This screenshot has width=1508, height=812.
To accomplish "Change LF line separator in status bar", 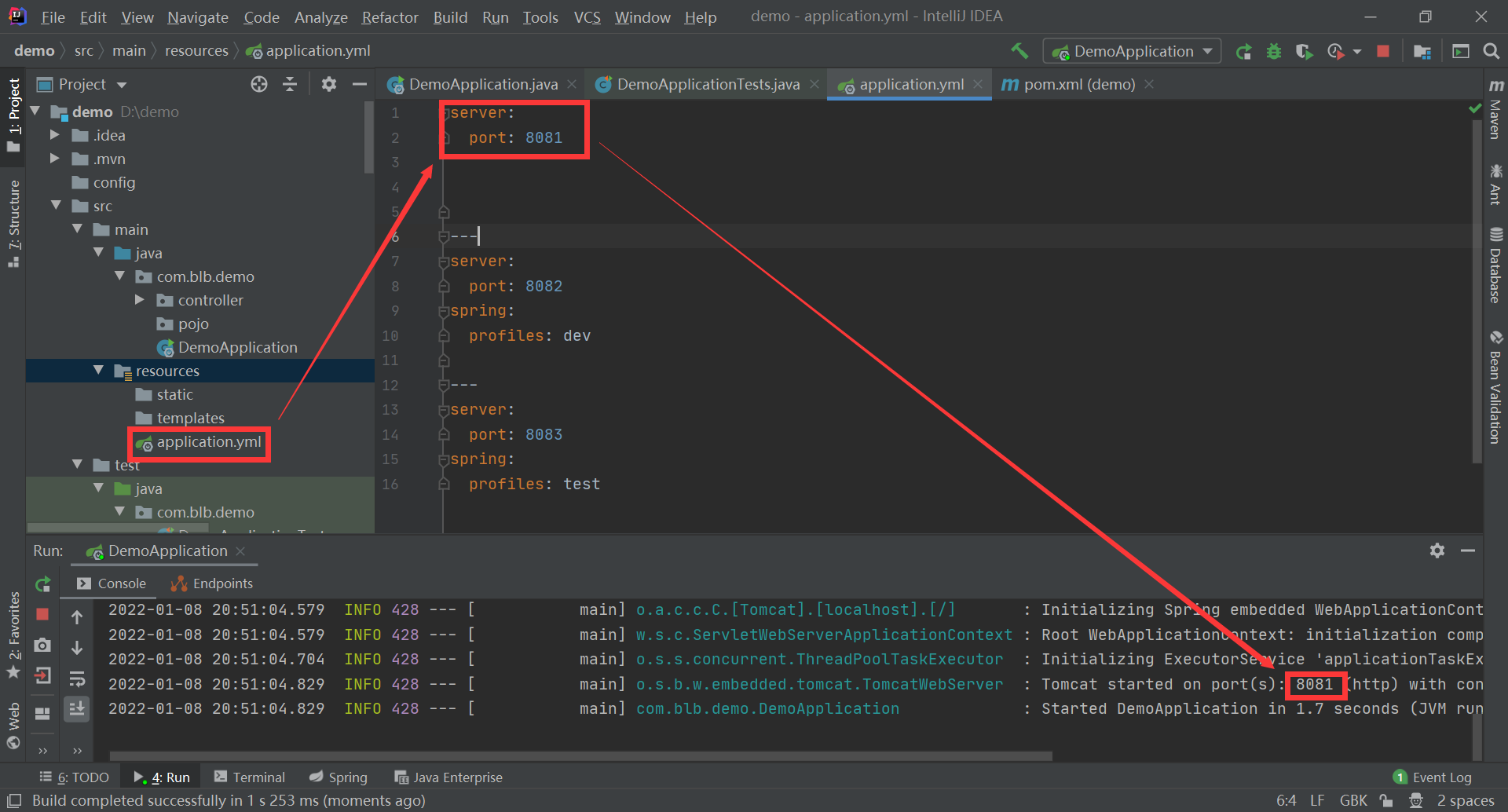I will [x=1317, y=801].
